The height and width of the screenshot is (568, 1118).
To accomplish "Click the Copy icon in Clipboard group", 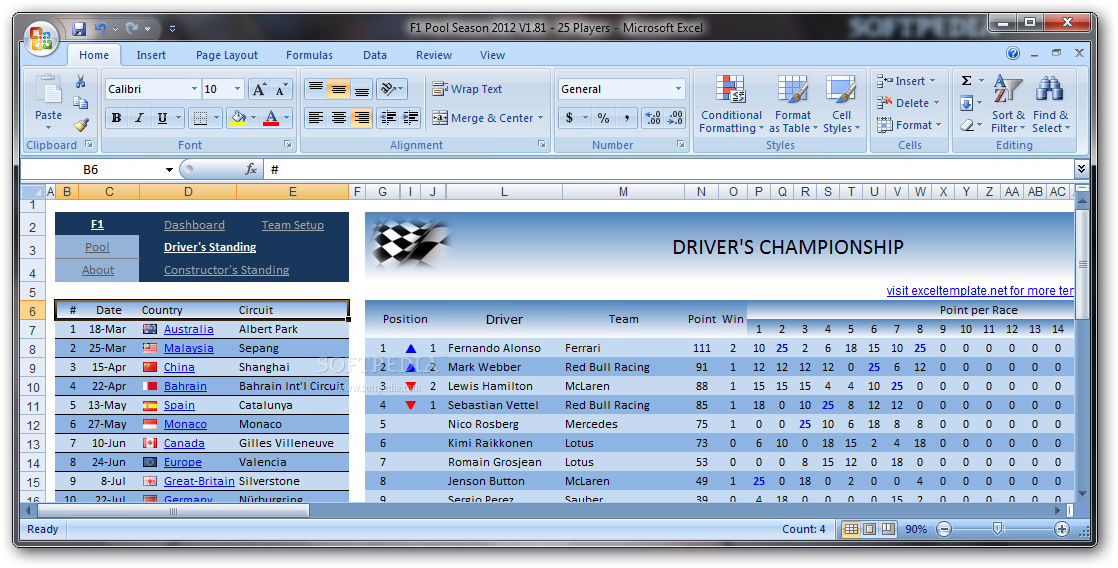I will click(81, 103).
